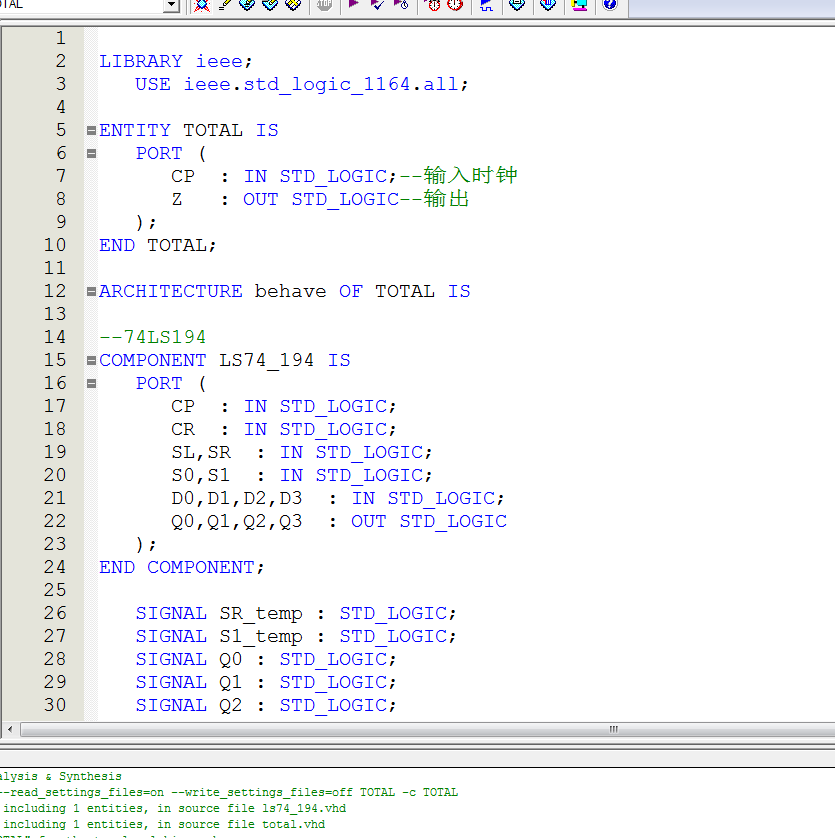This screenshot has height=838, width=835.
Task: Click the yellow-magenta SOPC Builder icon
Action: [579, 5]
